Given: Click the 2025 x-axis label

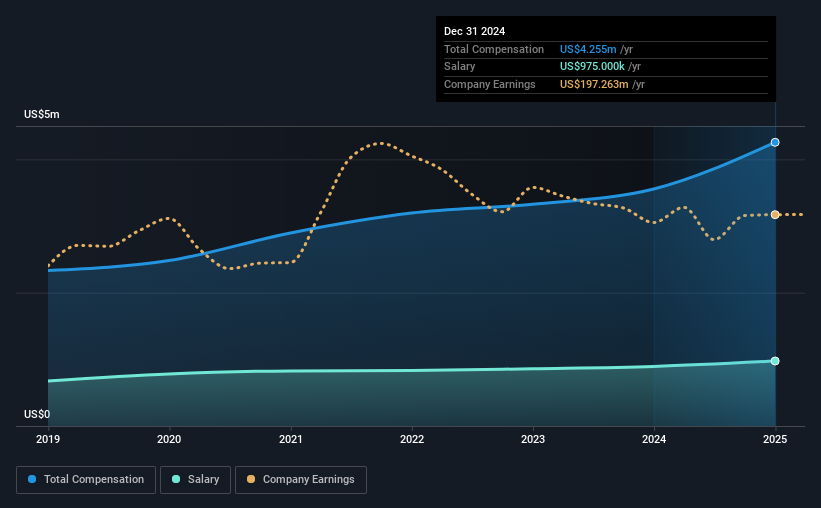Looking at the screenshot, I should click(x=775, y=439).
